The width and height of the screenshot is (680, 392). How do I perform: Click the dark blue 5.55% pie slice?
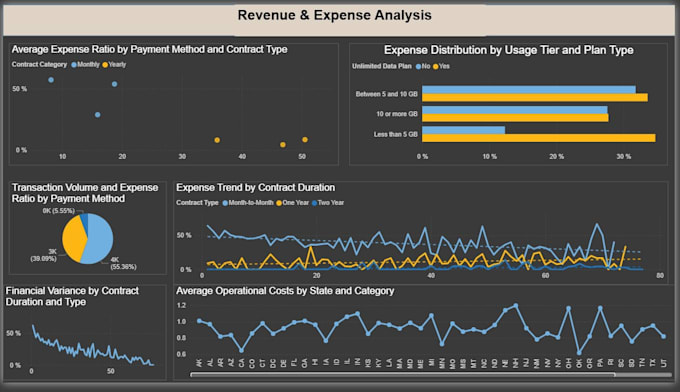coord(85,220)
